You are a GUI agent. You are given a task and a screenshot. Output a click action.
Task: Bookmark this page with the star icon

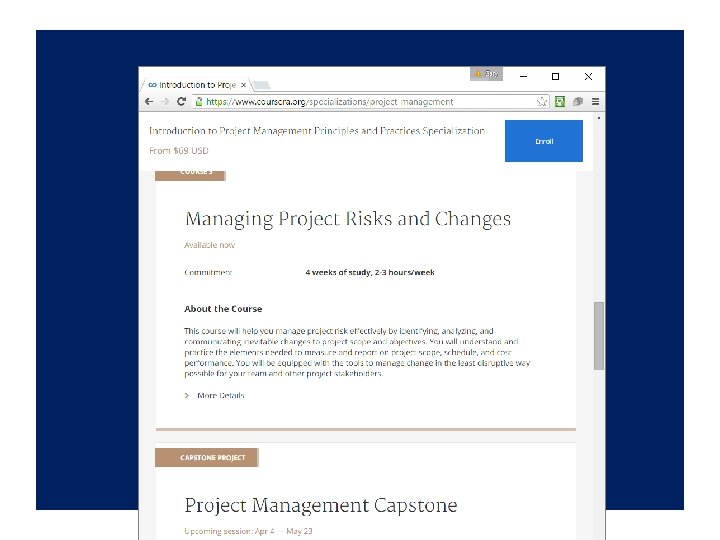coord(542,101)
